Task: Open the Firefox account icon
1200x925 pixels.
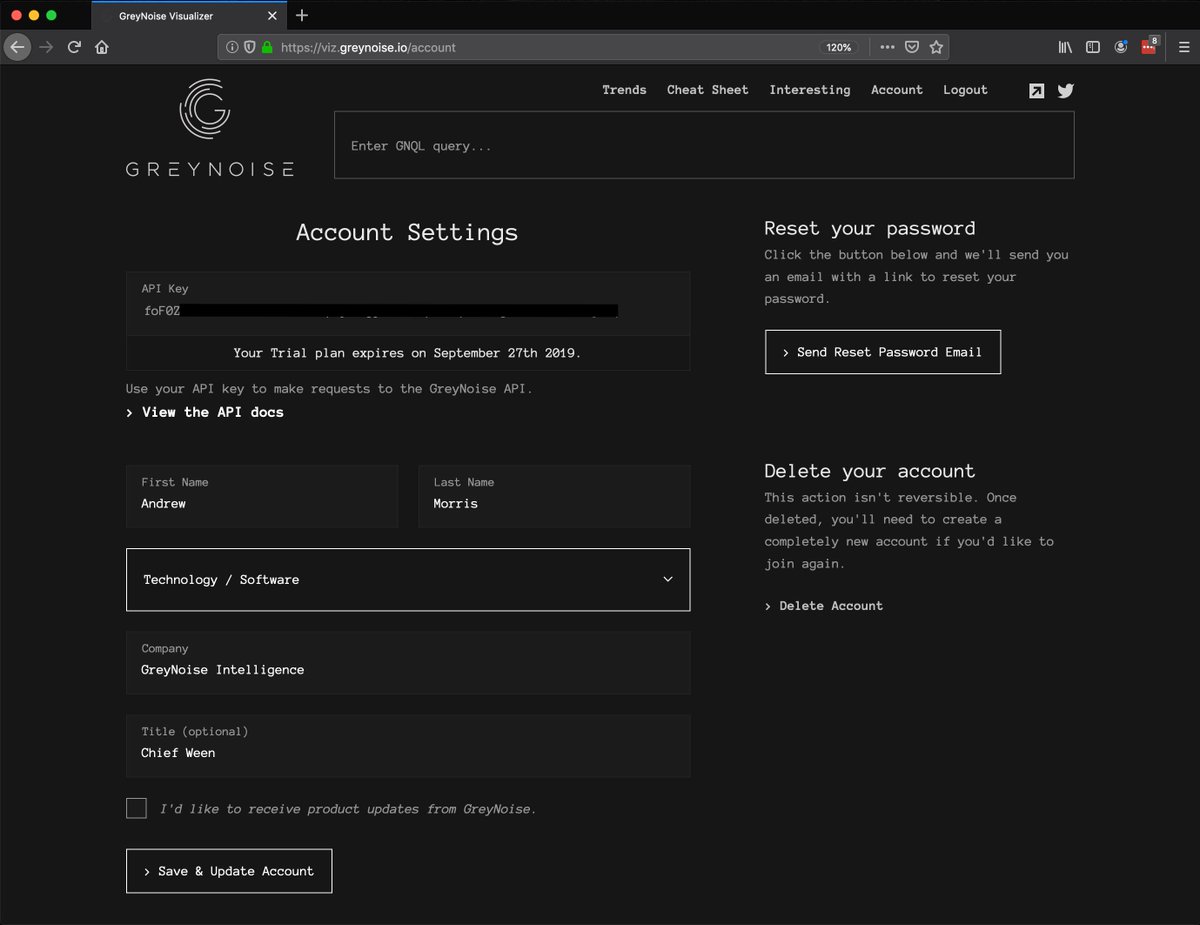Action: click(1122, 47)
